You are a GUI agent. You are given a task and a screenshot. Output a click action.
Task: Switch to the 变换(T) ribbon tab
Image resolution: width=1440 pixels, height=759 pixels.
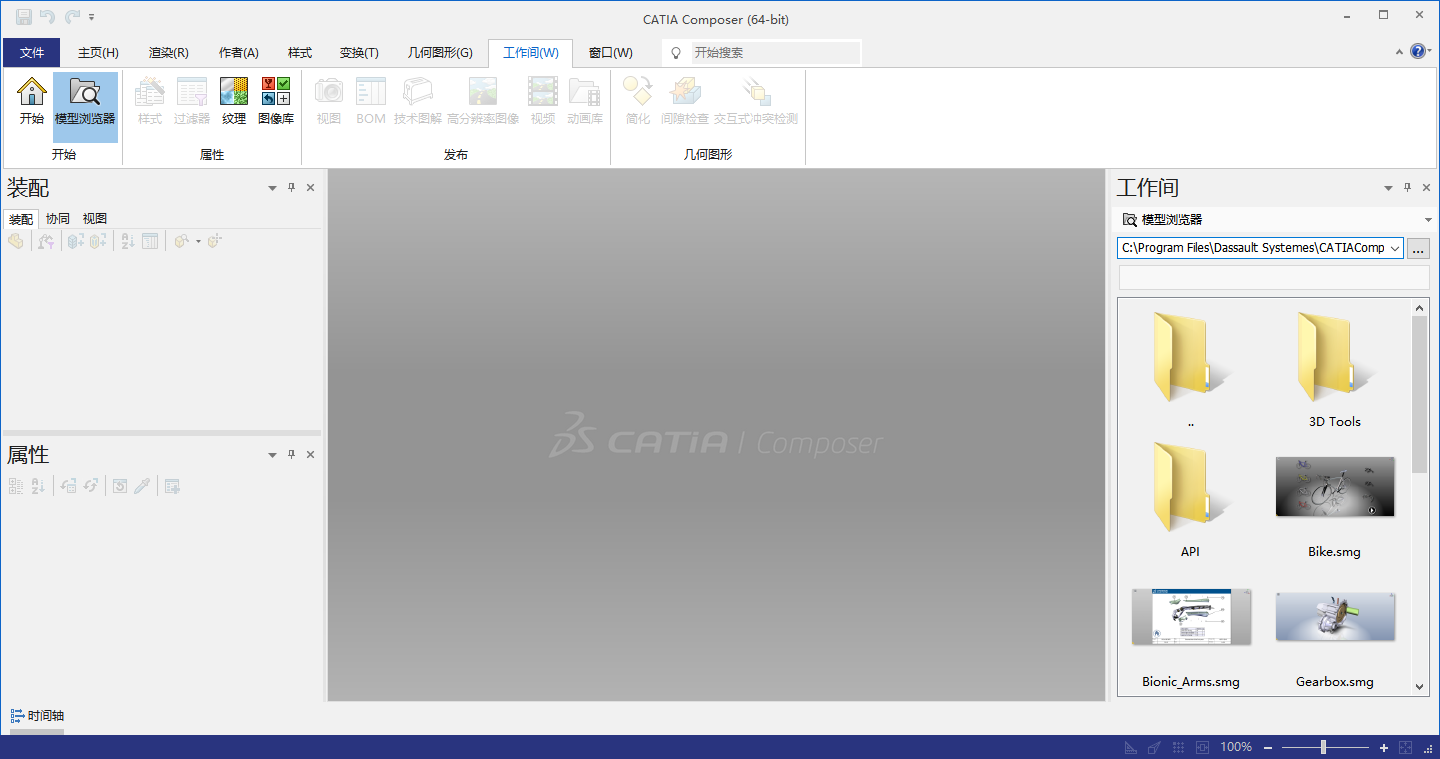coord(359,53)
